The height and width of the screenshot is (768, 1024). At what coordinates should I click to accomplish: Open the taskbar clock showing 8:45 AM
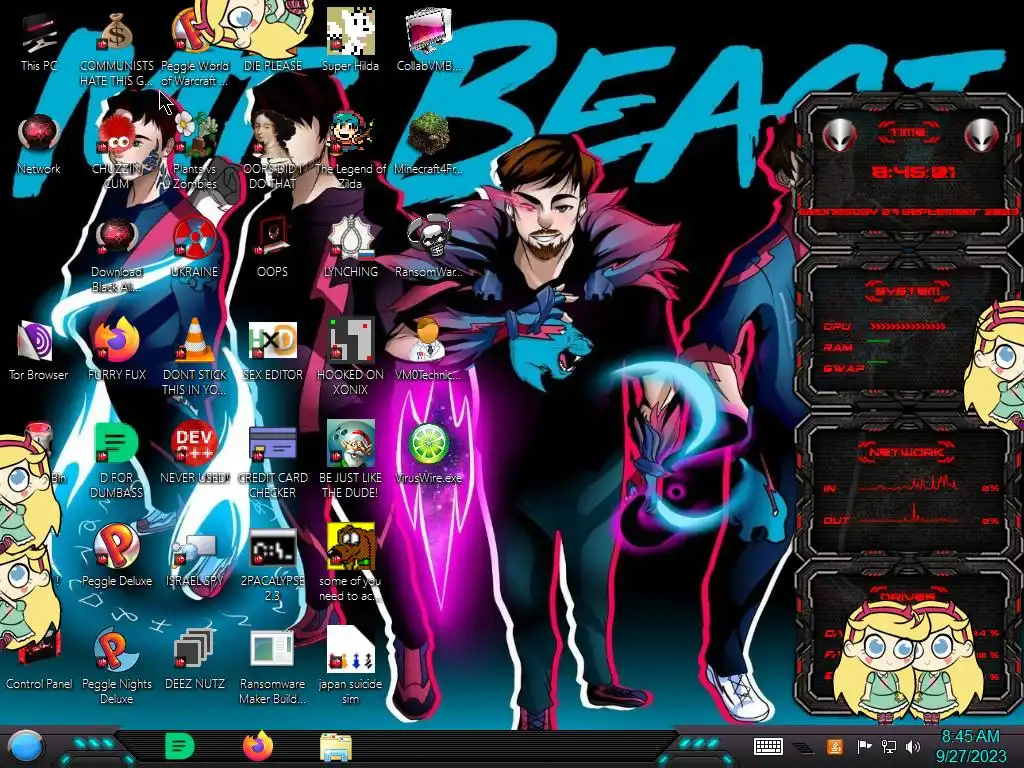click(x=970, y=746)
